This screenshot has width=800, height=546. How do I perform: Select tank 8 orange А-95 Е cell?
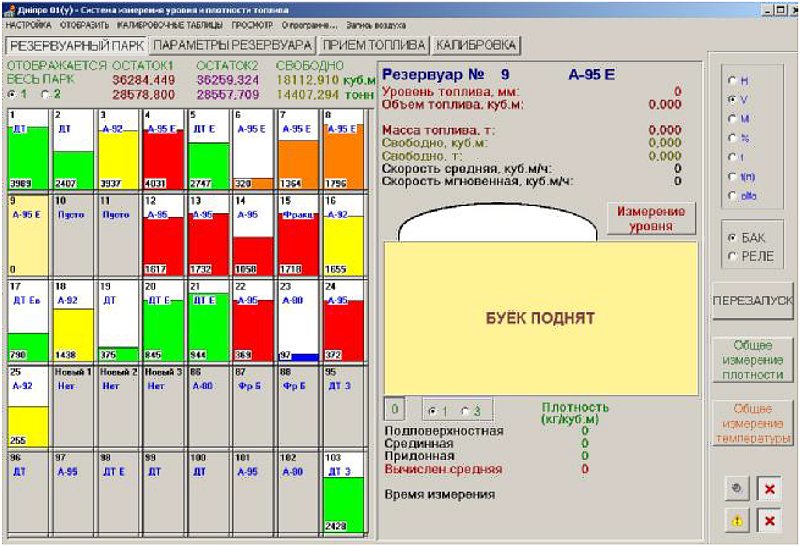coord(343,150)
